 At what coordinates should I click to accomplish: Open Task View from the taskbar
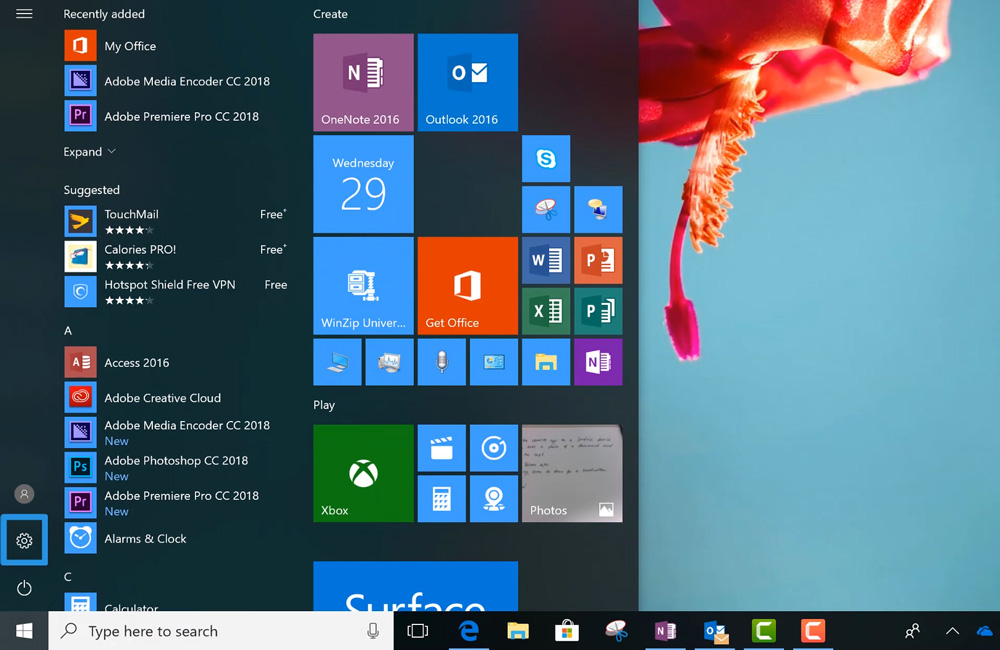point(418,631)
